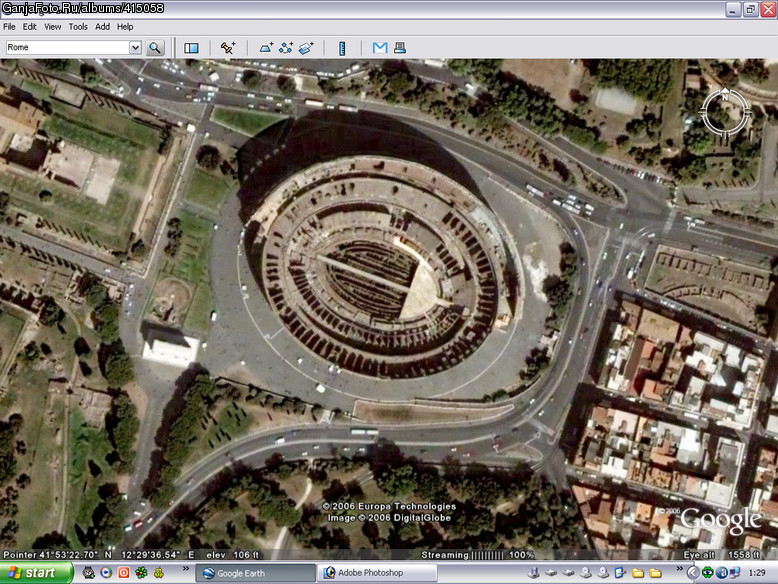Select the Add Polygon tool
This screenshot has width=778, height=584.
(x=266, y=48)
